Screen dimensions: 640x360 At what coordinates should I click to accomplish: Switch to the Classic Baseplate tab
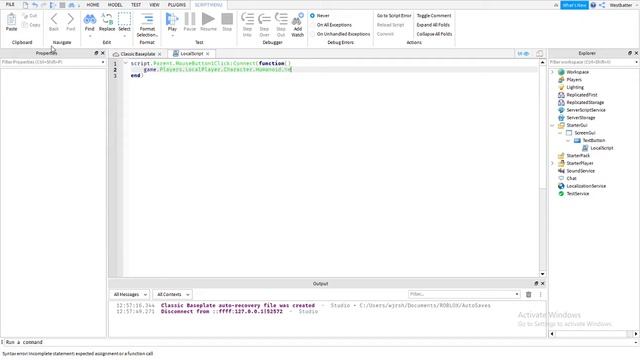click(x=138, y=54)
